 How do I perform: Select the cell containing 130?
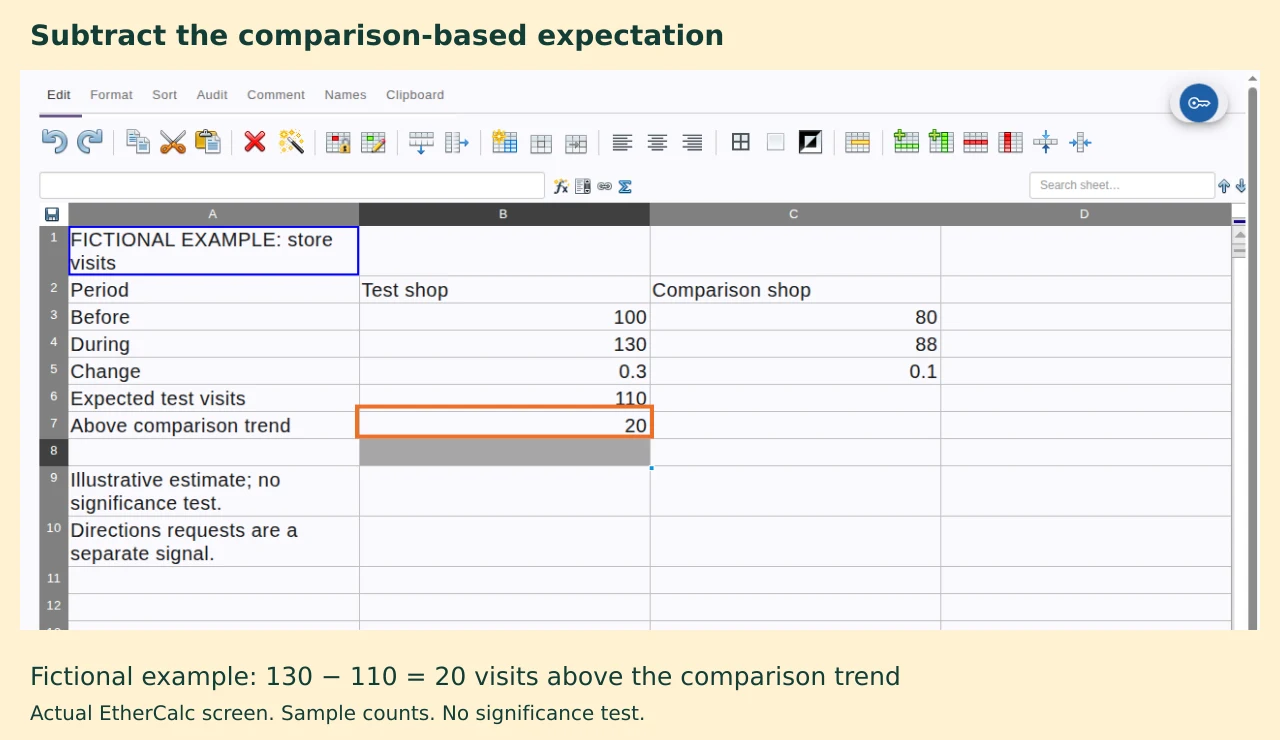pyautogui.click(x=504, y=344)
